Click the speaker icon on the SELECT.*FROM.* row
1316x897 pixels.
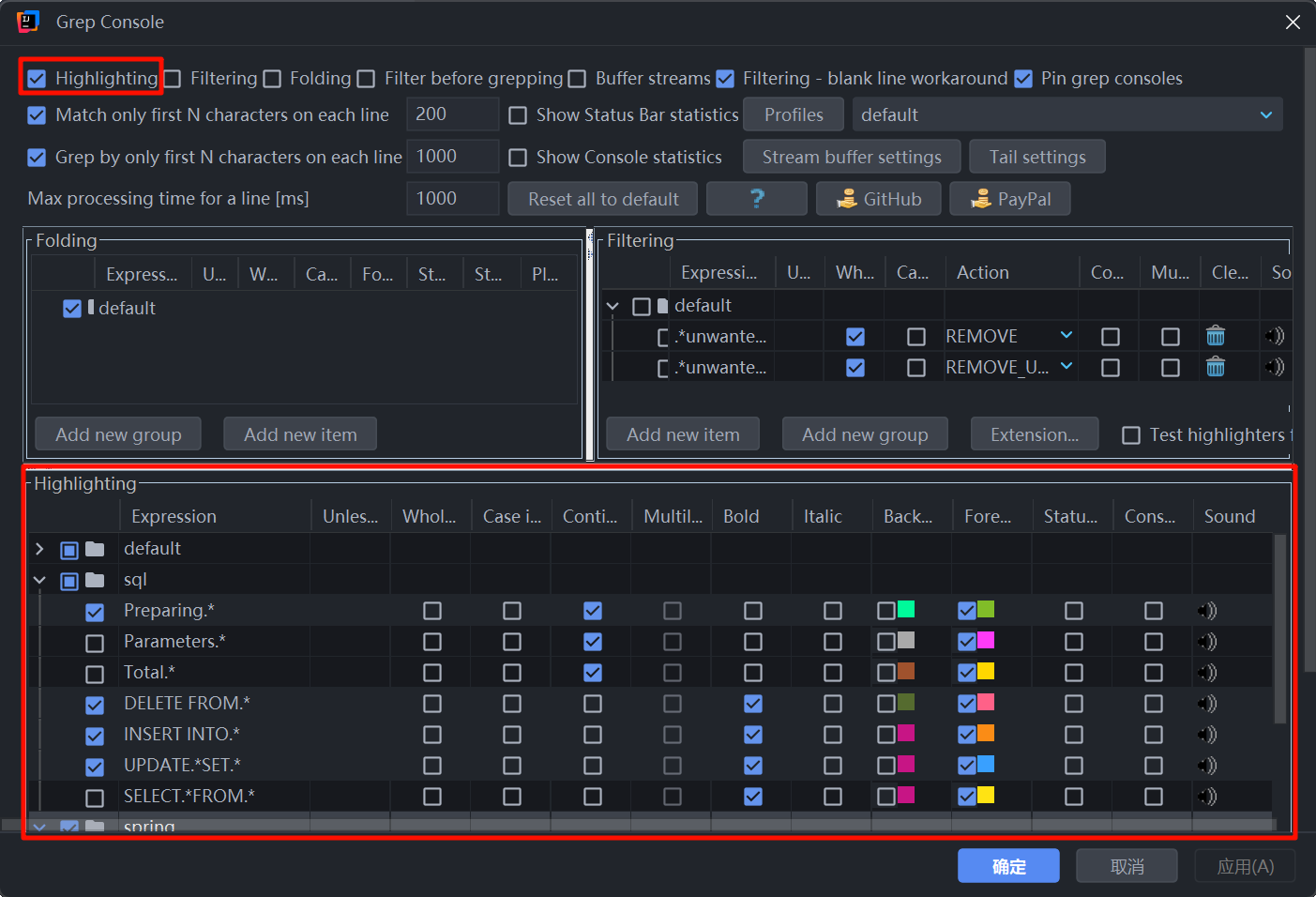[x=1206, y=796]
